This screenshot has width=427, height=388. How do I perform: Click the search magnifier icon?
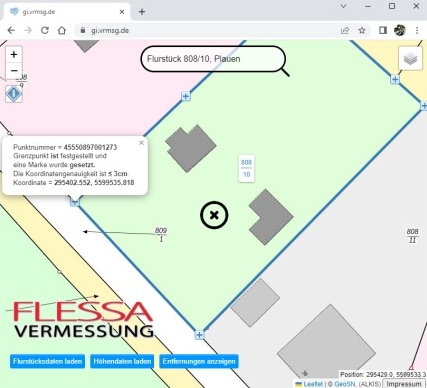tap(285, 72)
